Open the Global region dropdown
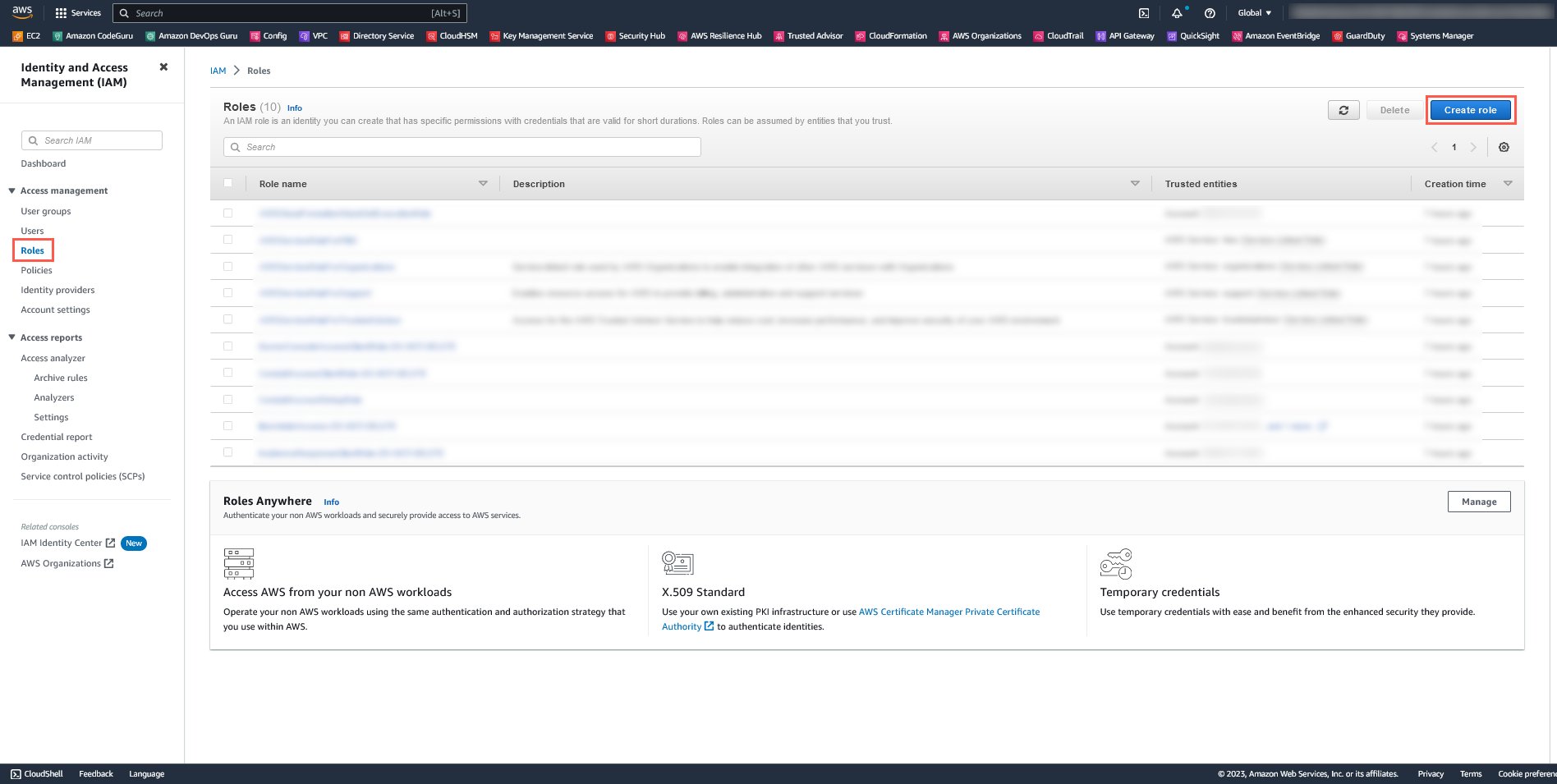Image resolution: width=1557 pixels, height=784 pixels. tap(1255, 13)
